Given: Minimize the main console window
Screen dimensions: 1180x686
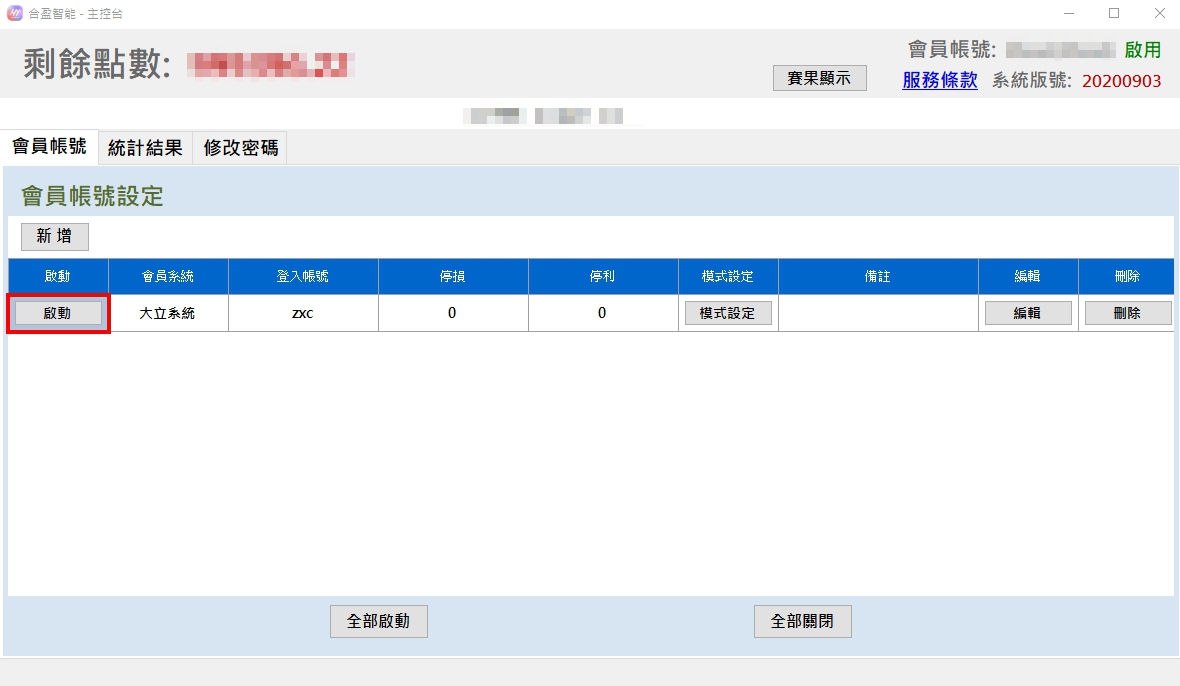Looking at the screenshot, I should (x=1067, y=14).
